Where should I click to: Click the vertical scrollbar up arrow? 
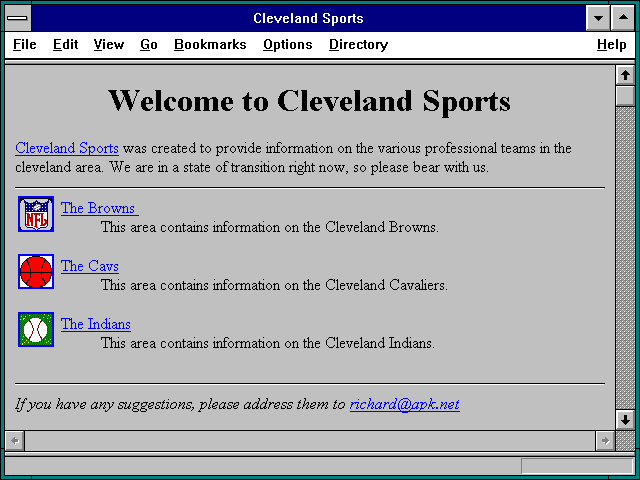pos(625,76)
